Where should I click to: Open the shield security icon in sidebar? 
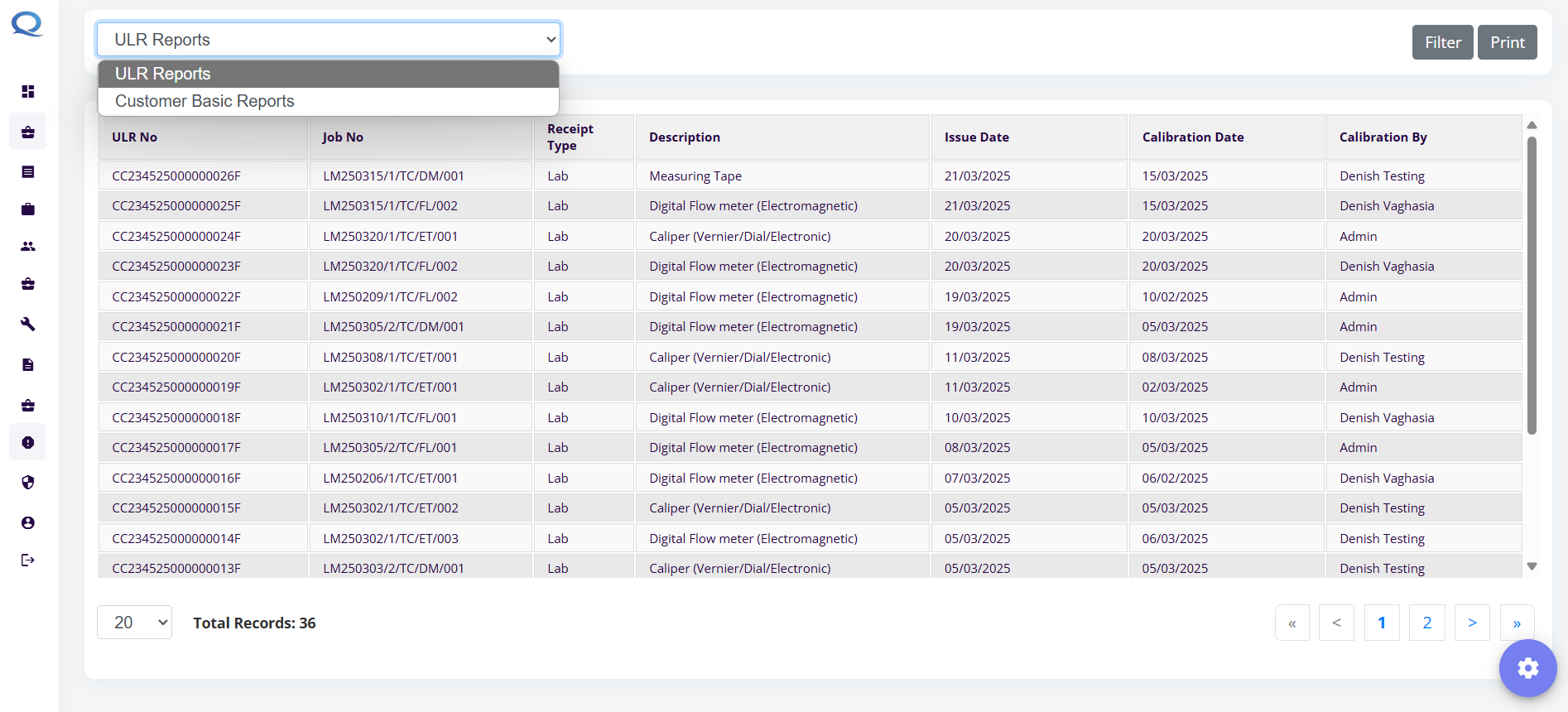click(x=28, y=483)
